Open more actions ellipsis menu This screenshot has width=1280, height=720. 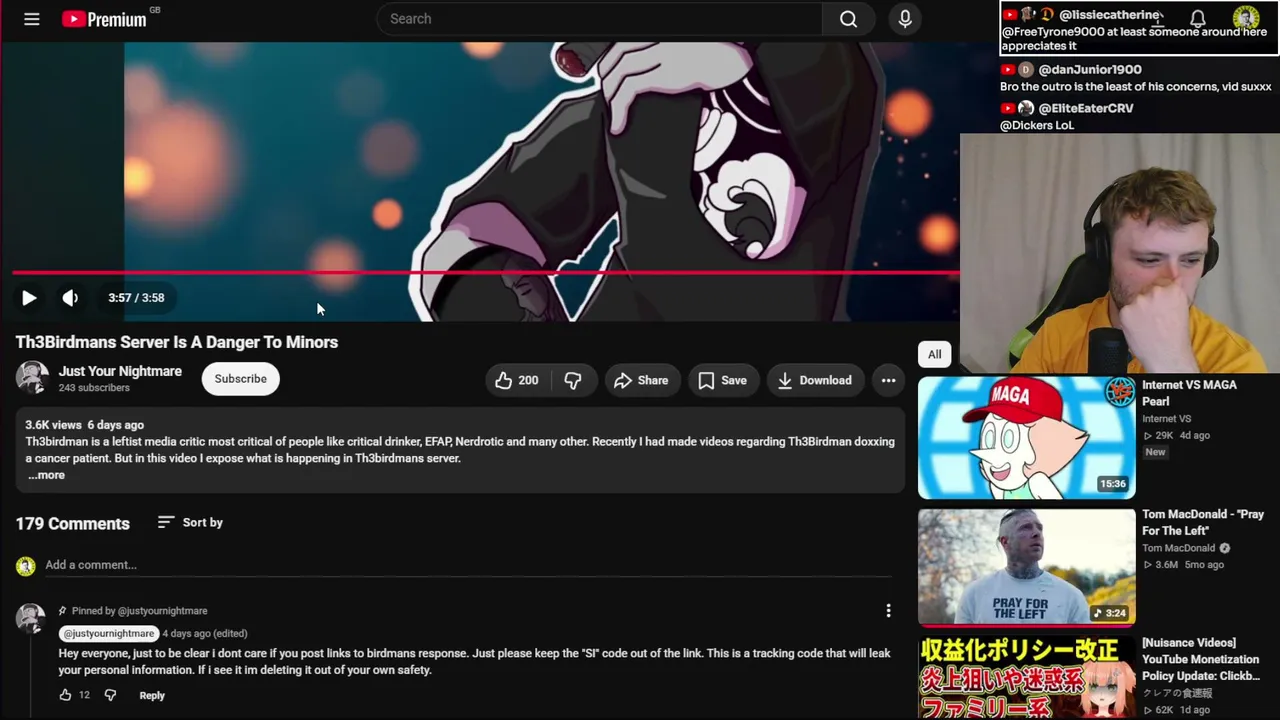pos(888,380)
